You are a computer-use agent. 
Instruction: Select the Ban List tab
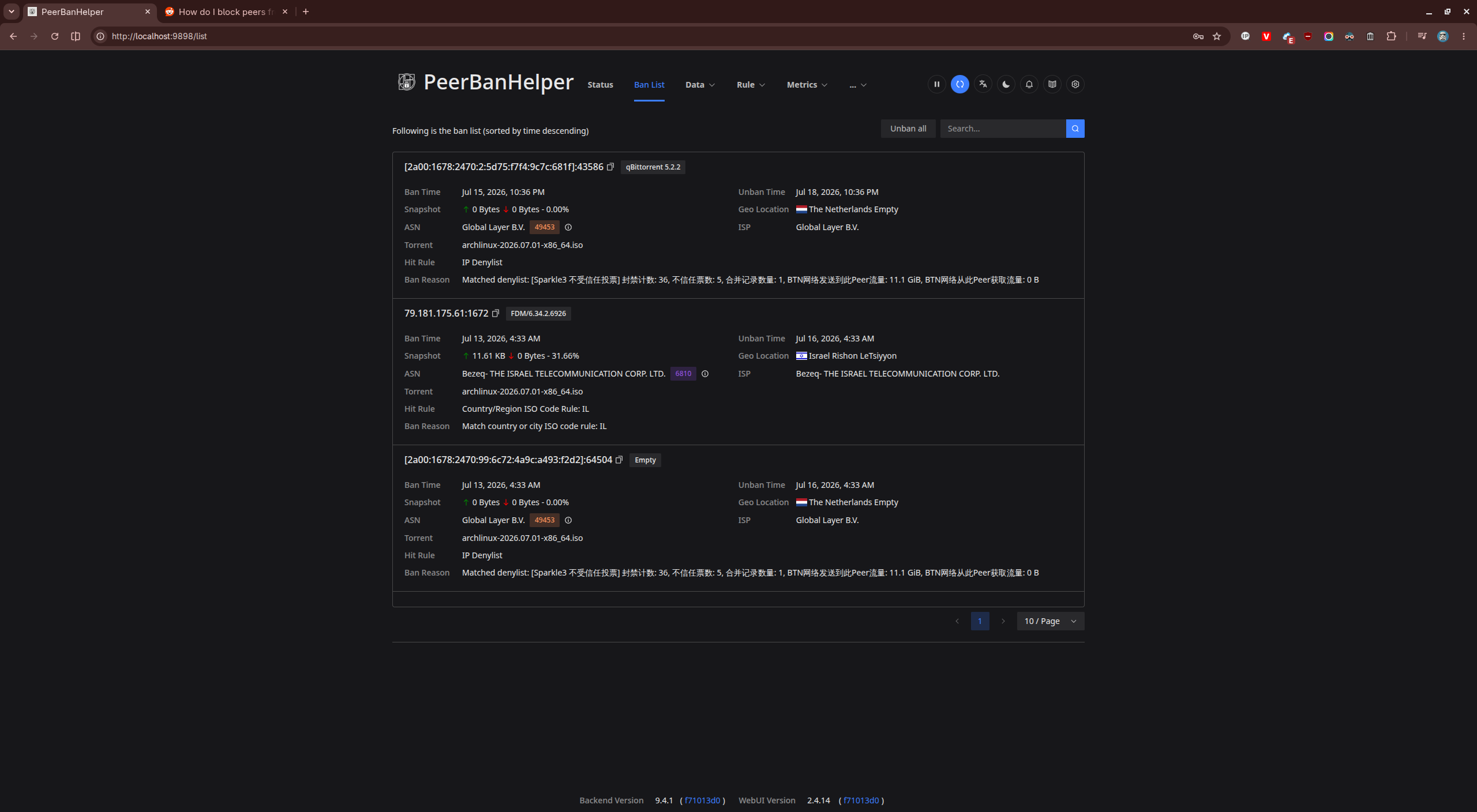(x=649, y=85)
